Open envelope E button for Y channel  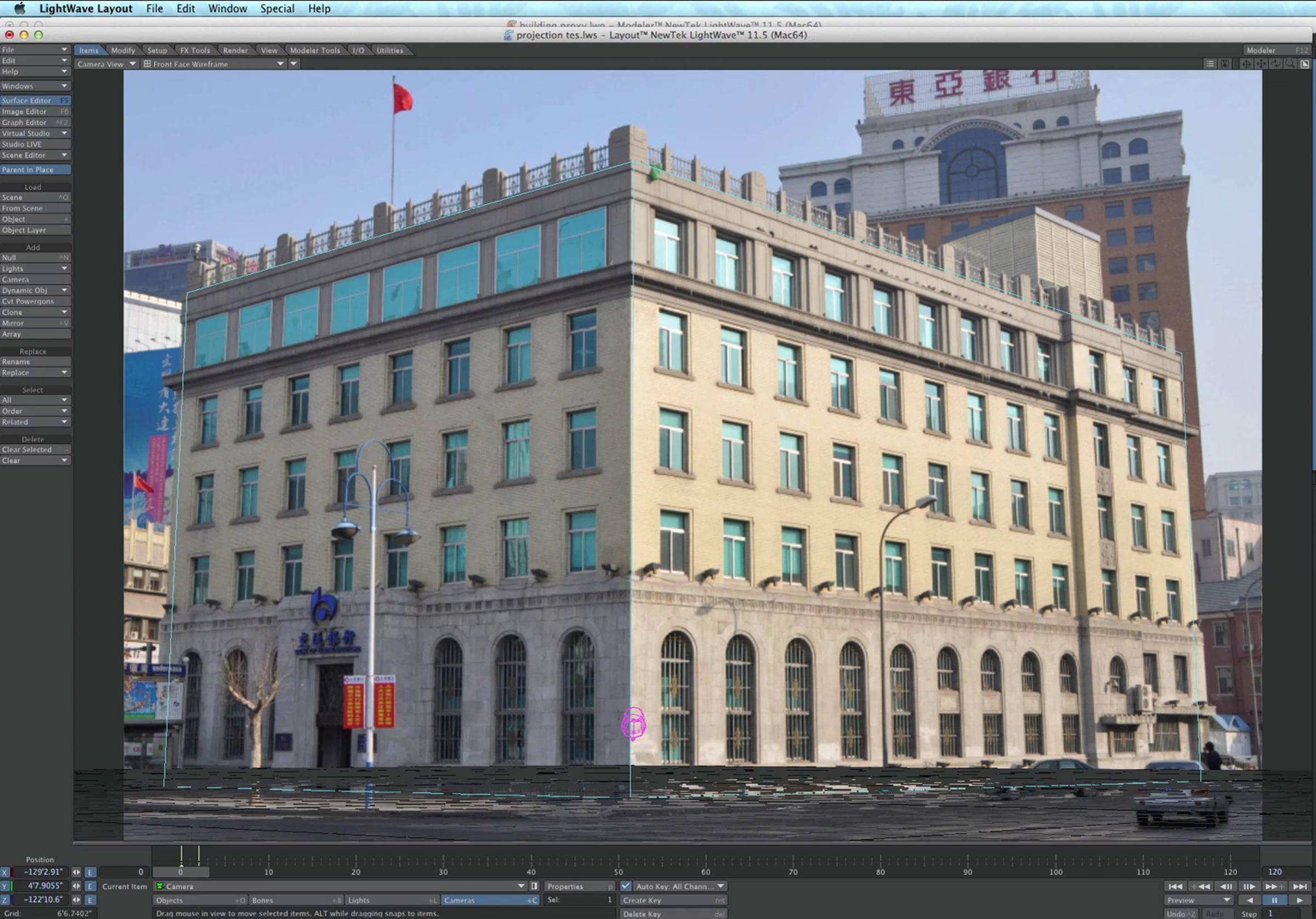click(90, 886)
